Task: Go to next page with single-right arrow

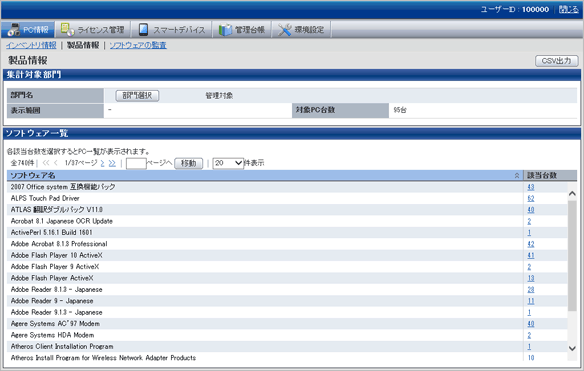Action: coord(102,163)
